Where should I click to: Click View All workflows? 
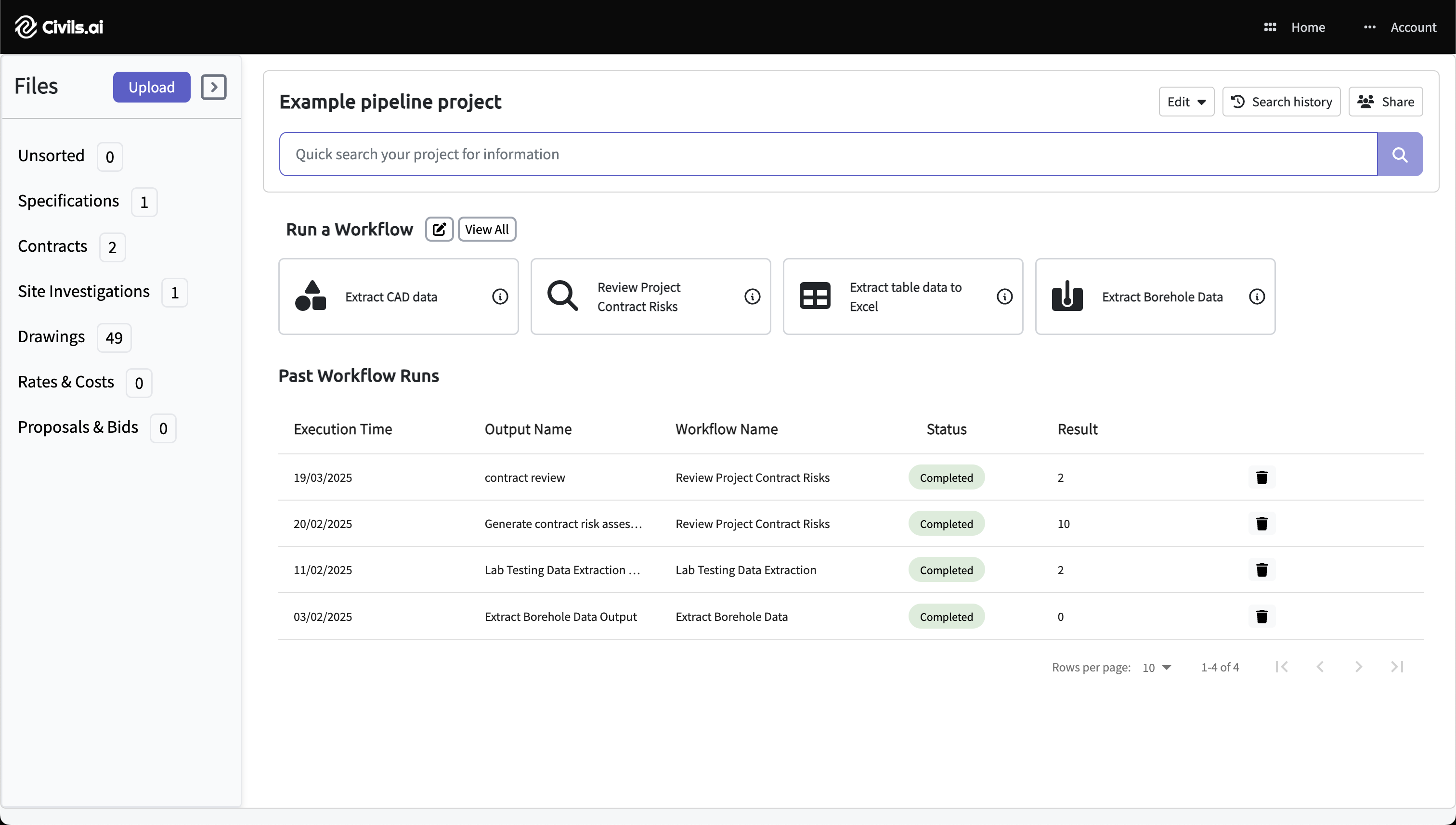click(x=487, y=229)
